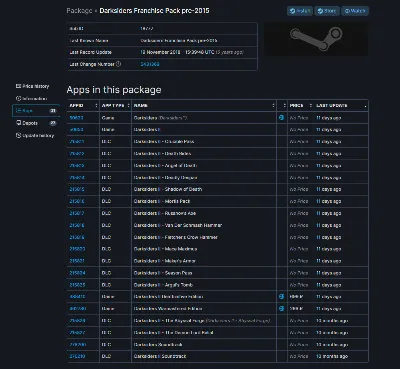The width and height of the screenshot is (400, 369).
Task: Open app ID link for Mace Maximus row
Action: coord(77,249)
